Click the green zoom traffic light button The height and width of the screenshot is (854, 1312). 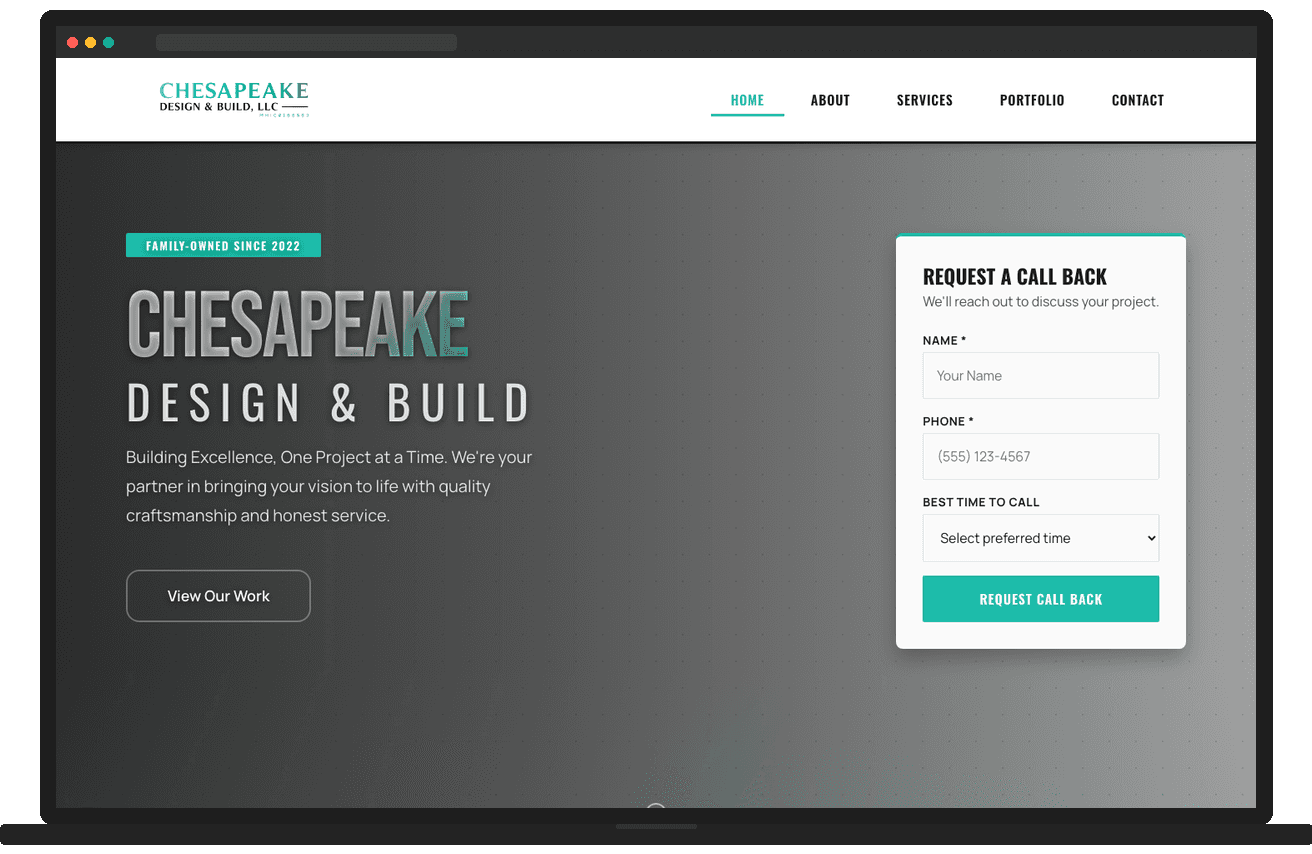click(108, 43)
